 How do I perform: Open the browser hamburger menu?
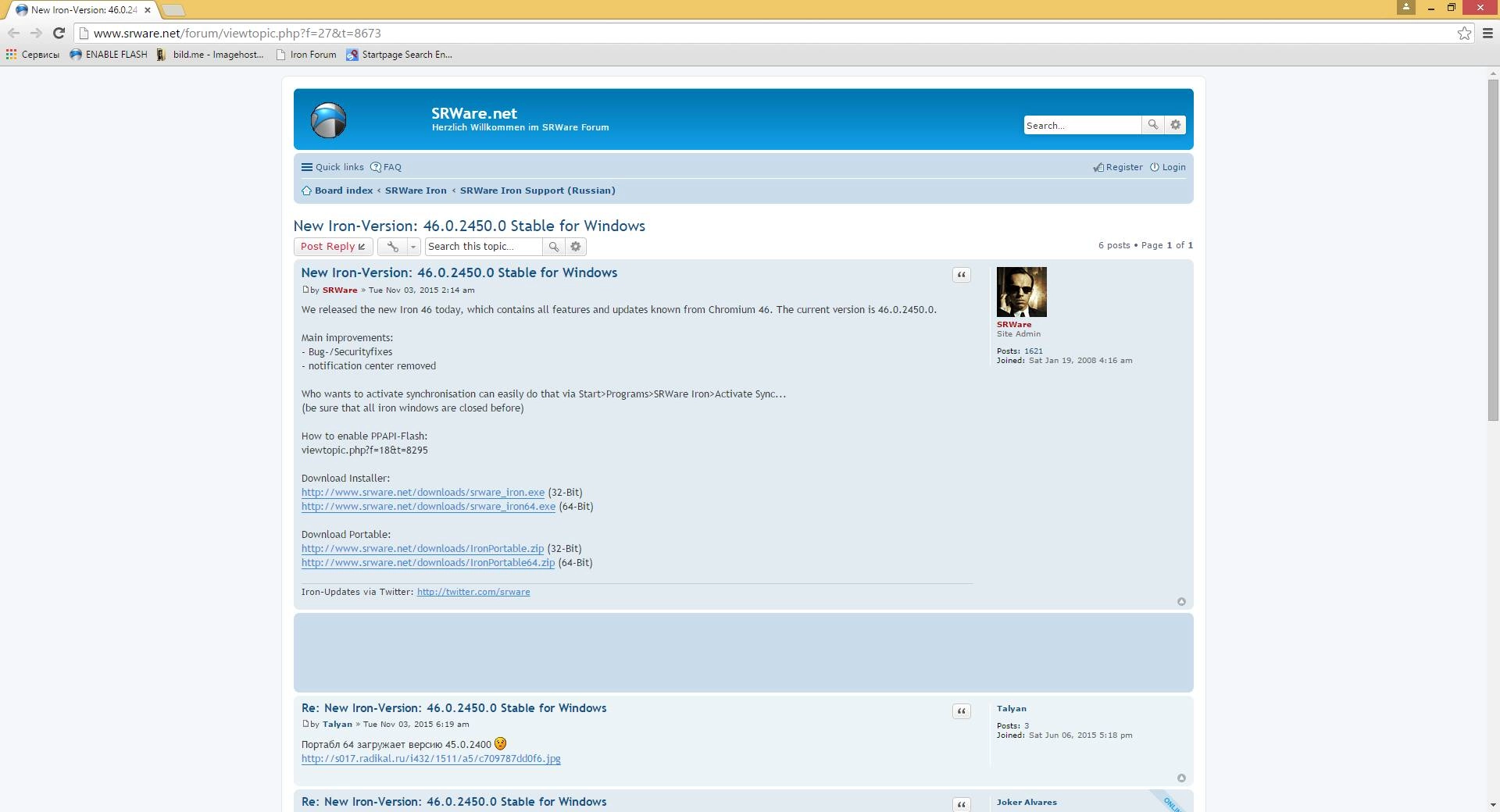coord(1487,33)
